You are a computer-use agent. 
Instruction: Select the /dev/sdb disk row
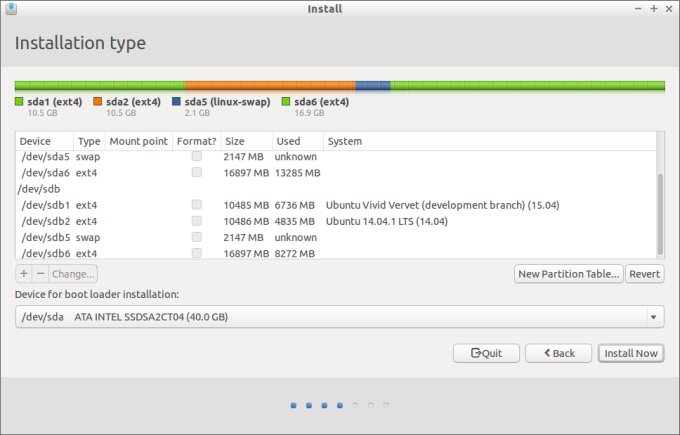(x=42, y=189)
